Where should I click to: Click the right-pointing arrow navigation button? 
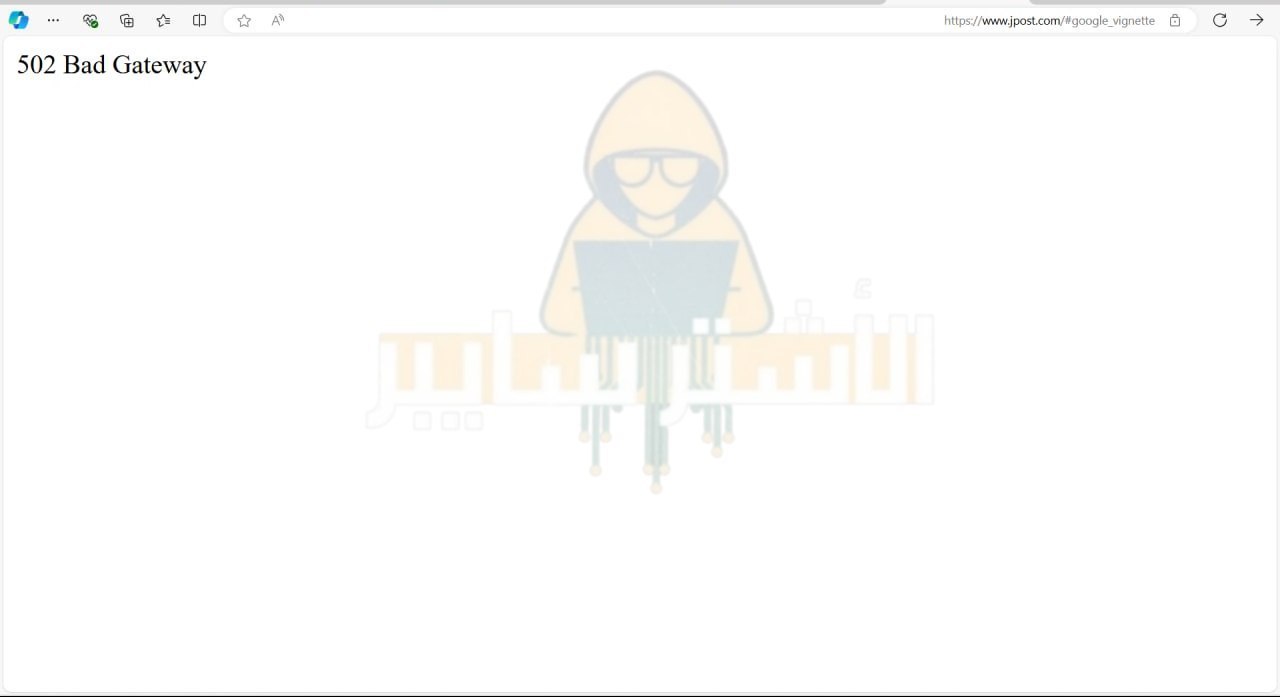[1256, 20]
